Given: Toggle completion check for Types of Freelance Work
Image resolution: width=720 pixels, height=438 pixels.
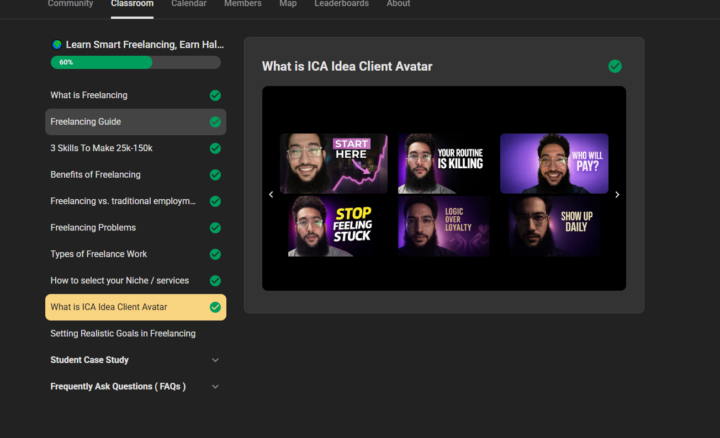Looking at the screenshot, I should 215,254.
